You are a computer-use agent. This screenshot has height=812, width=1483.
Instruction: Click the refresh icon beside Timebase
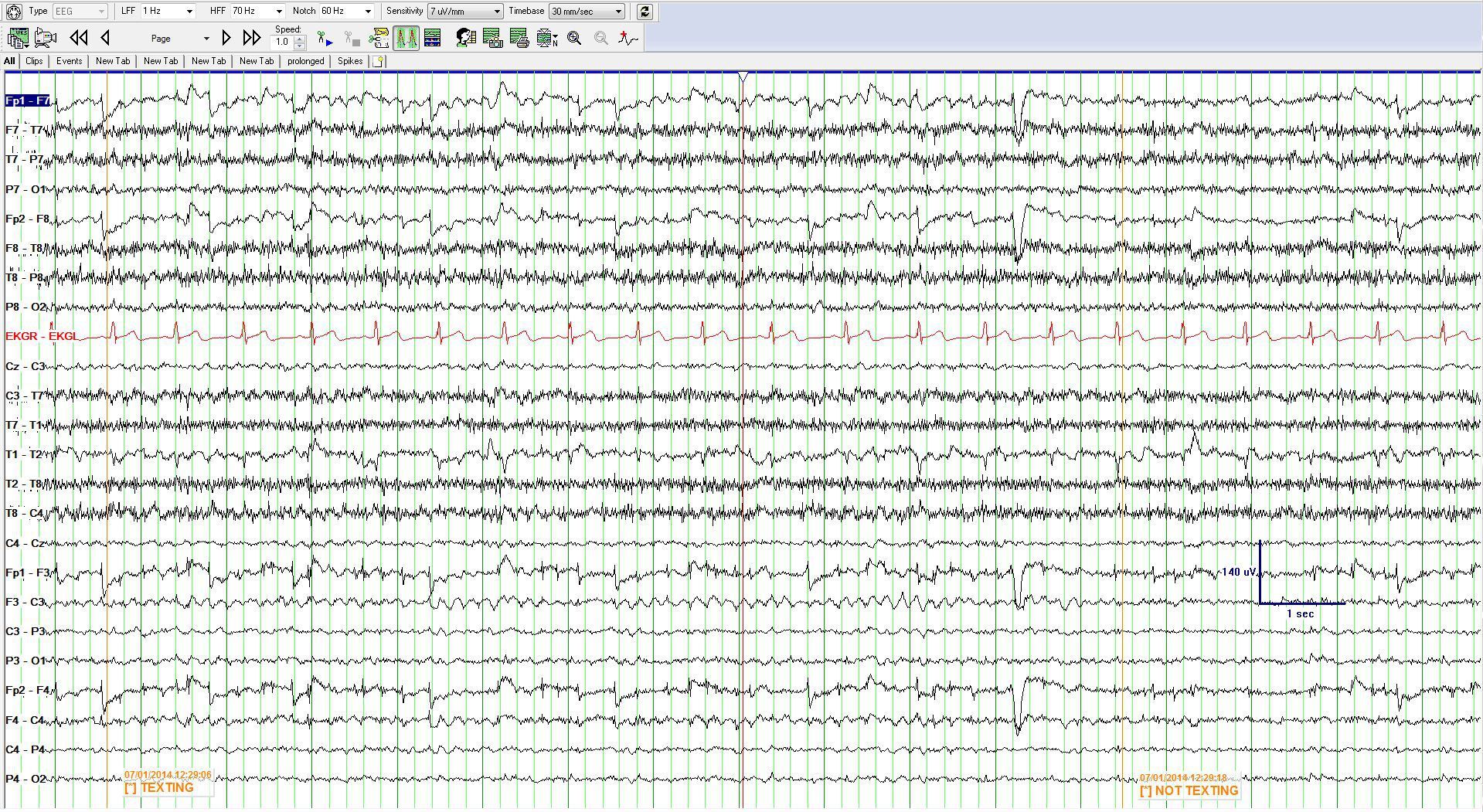[x=645, y=12]
